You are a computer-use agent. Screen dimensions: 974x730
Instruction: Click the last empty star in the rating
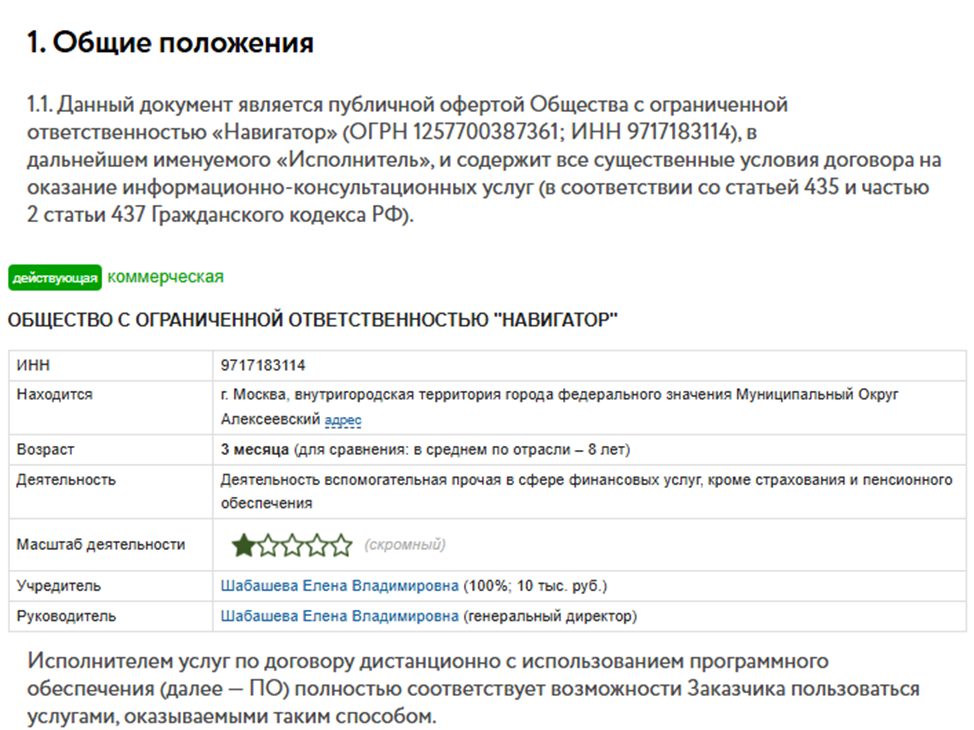click(x=340, y=545)
